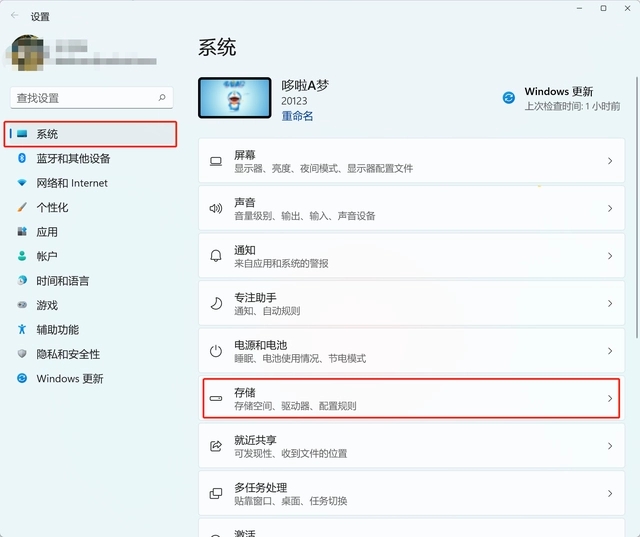Open 专注助手 via its right chevron
Viewport: 640px width, 537px height.
pos(610,304)
